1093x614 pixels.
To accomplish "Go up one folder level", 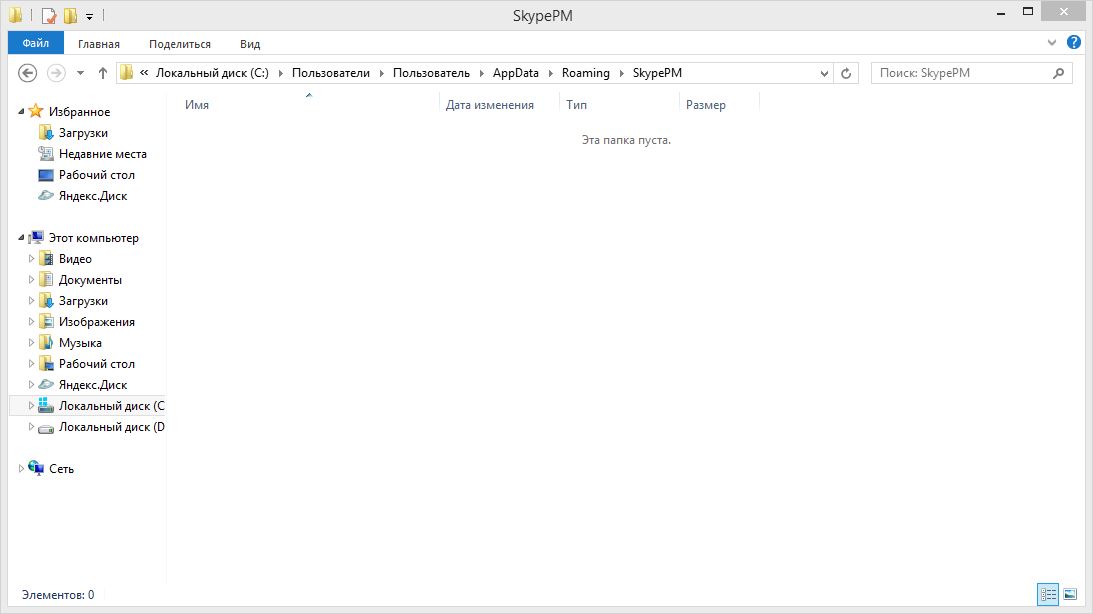I will click(102, 73).
